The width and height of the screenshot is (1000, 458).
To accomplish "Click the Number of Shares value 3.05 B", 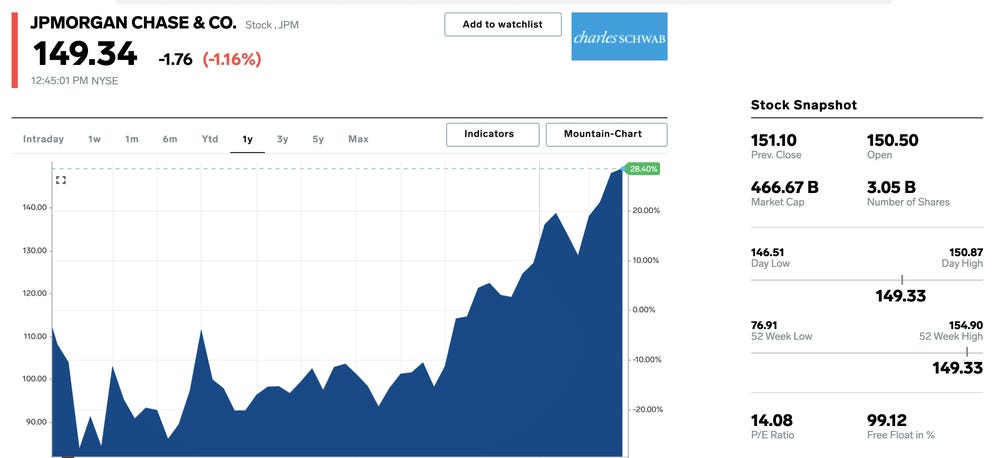I will (x=891, y=188).
